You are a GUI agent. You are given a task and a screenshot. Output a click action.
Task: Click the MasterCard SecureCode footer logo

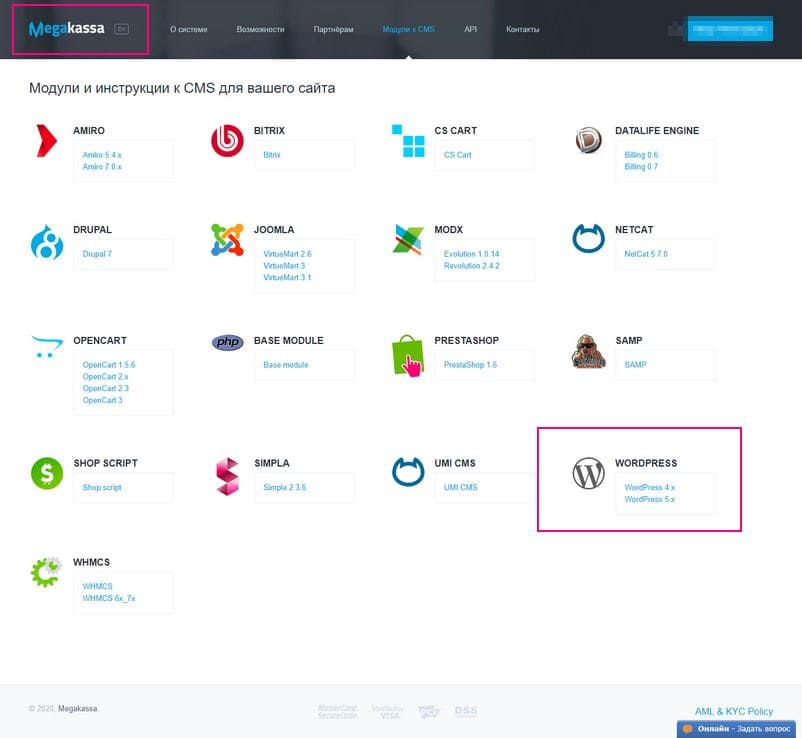[337, 711]
